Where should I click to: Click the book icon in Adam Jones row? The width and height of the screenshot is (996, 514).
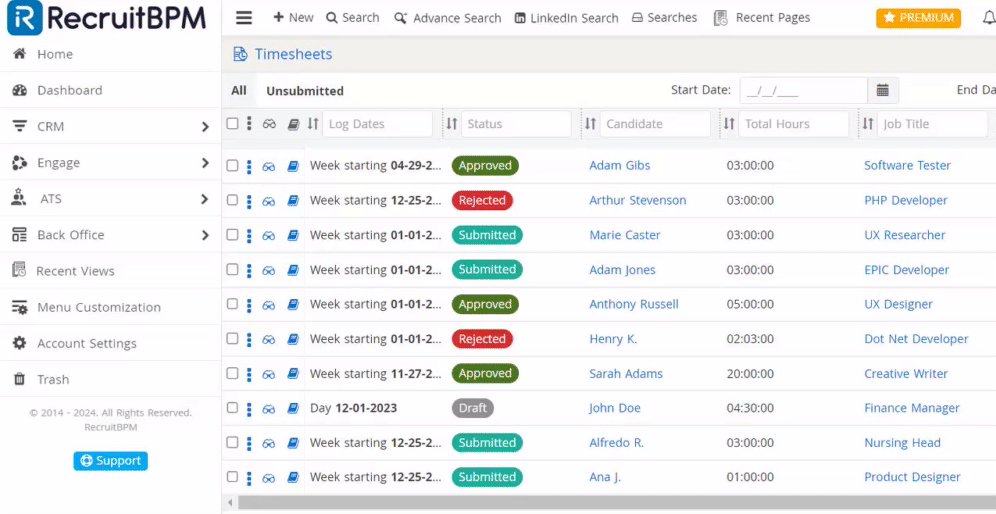click(293, 270)
